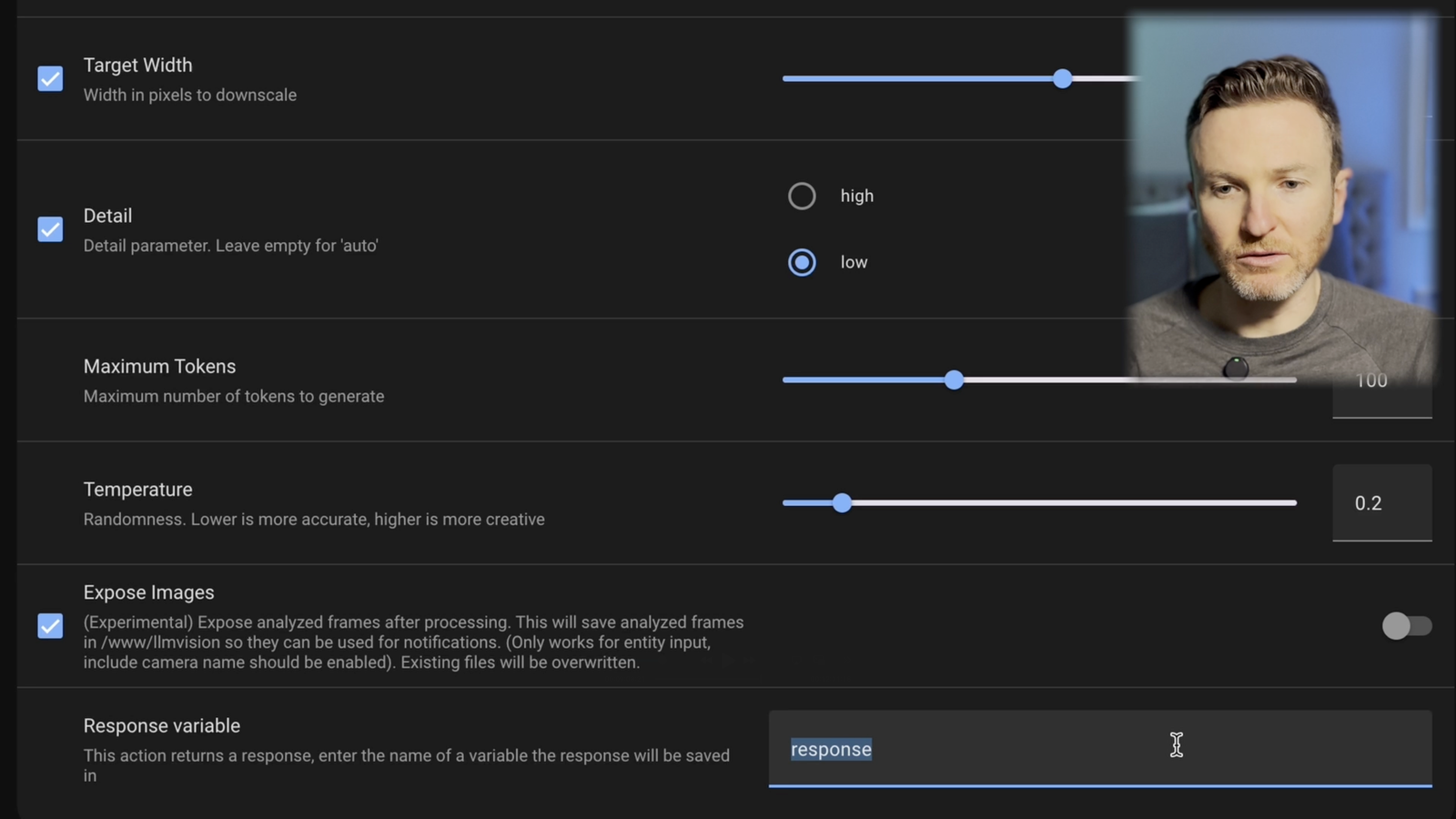Select the 'low' detail radio button
This screenshot has height=819, width=1456.
pyautogui.click(x=802, y=262)
